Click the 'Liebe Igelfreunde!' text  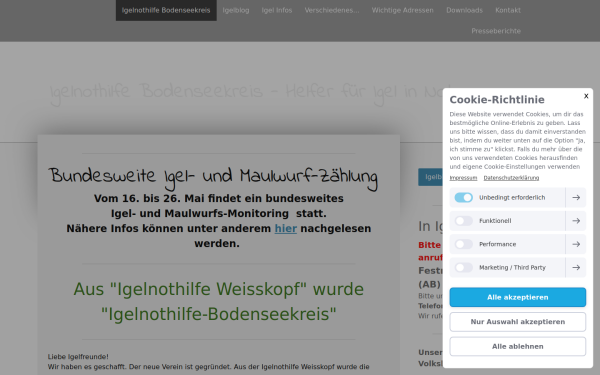coord(78,357)
